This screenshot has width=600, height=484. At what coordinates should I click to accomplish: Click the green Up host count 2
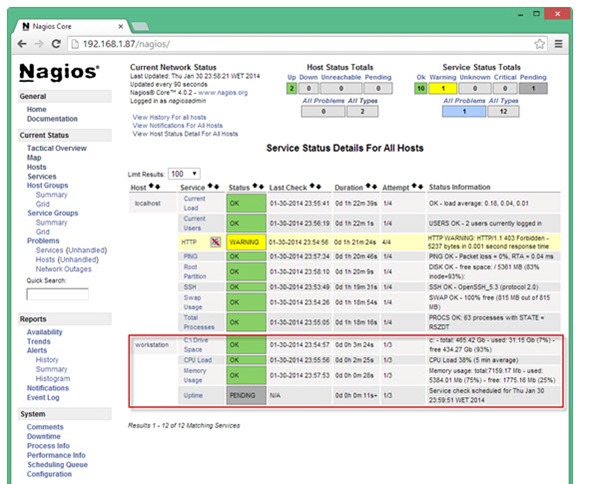click(x=292, y=88)
